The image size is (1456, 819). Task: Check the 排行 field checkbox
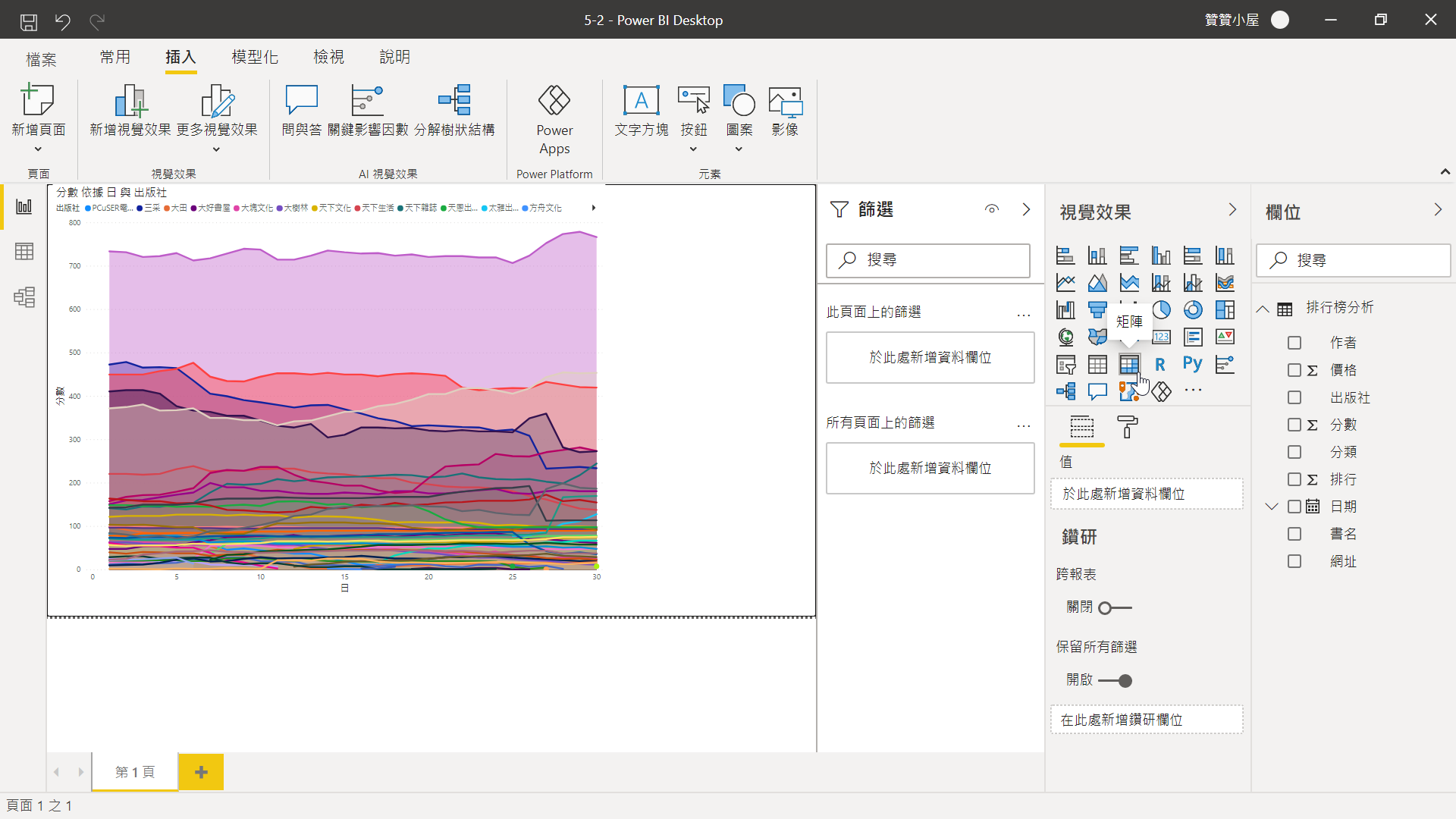[1294, 479]
